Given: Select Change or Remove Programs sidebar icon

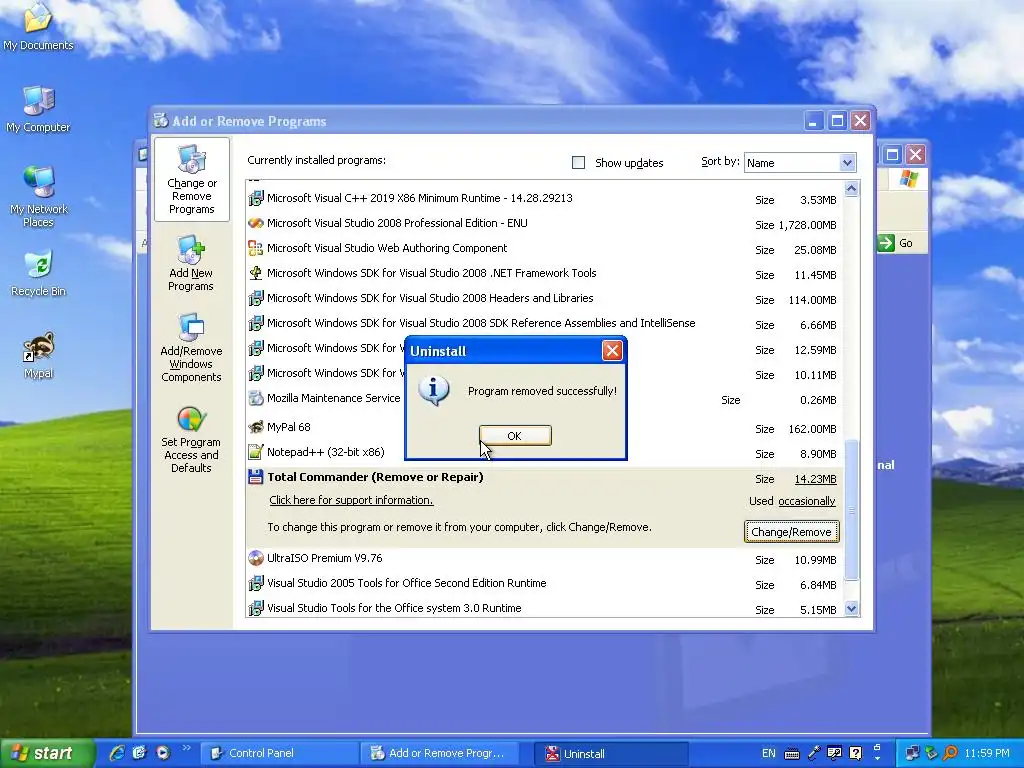Looking at the screenshot, I should coord(191,180).
